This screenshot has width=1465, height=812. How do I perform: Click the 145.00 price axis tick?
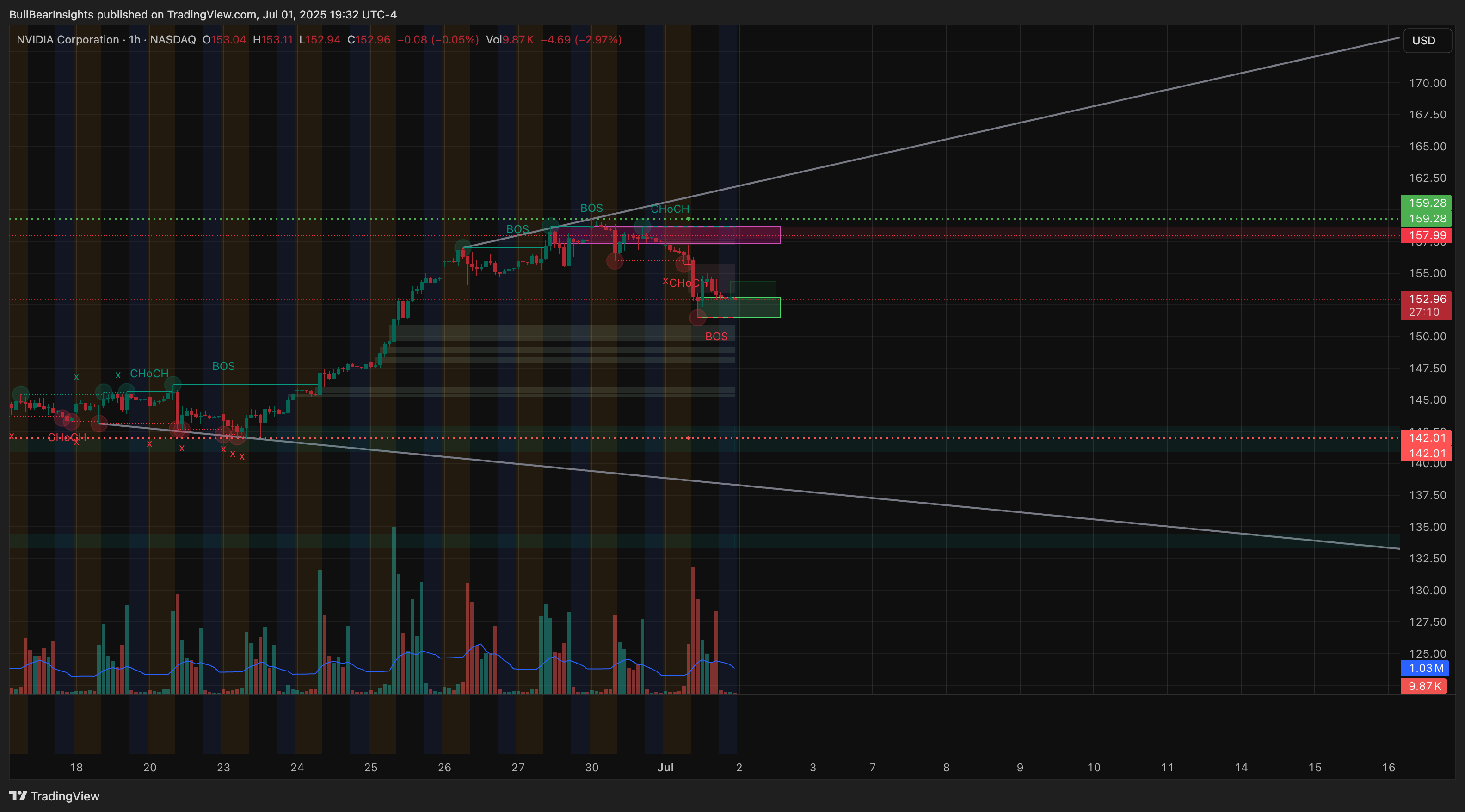(1427, 400)
